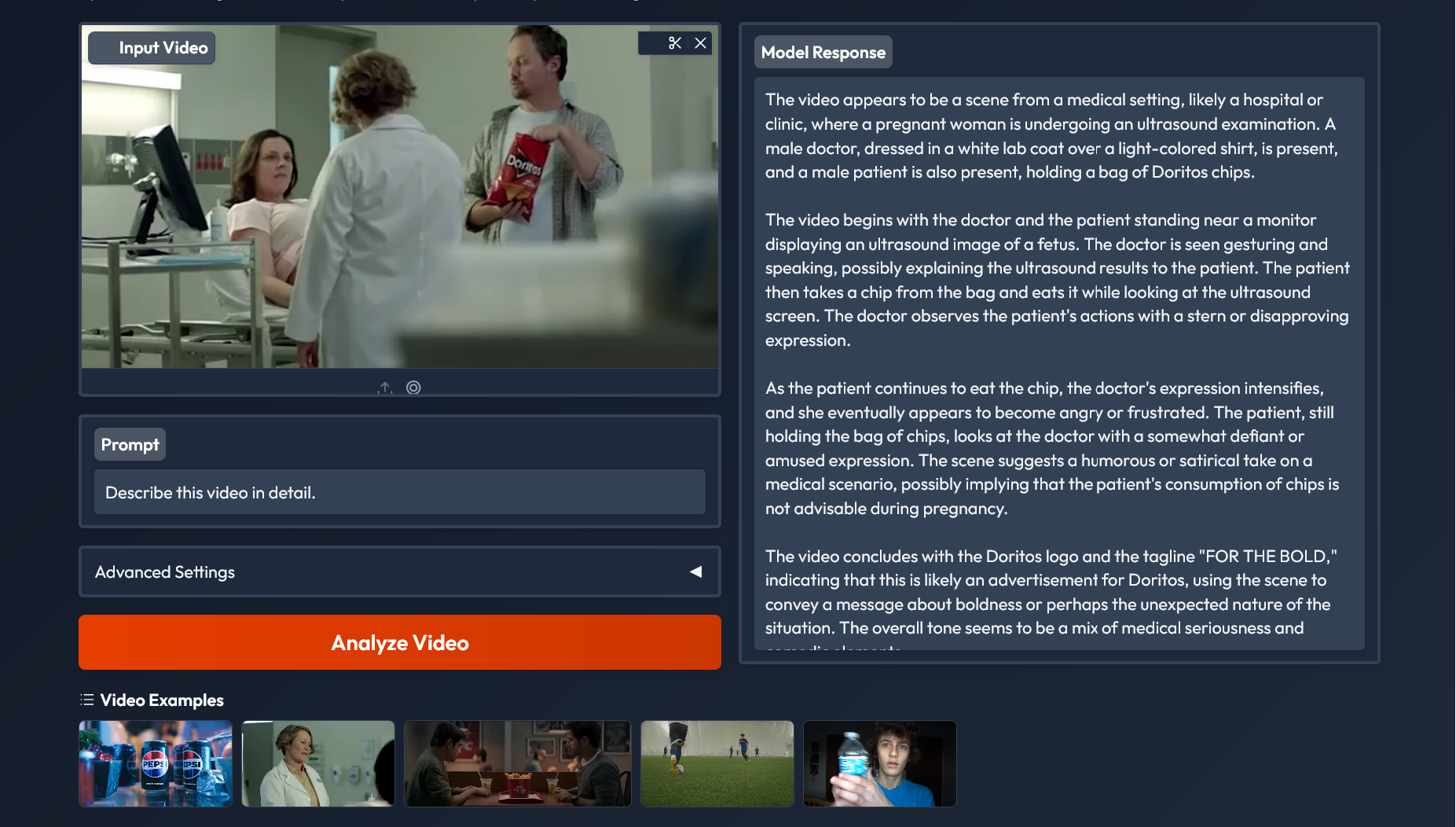1456x827 pixels.
Task: Click the upload source arrow icon
Action: (385, 388)
